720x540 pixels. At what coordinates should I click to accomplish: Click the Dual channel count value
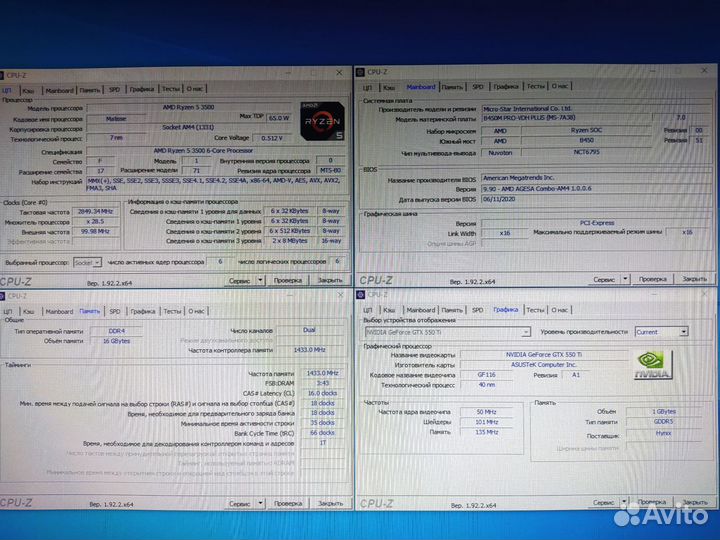[x=309, y=330]
